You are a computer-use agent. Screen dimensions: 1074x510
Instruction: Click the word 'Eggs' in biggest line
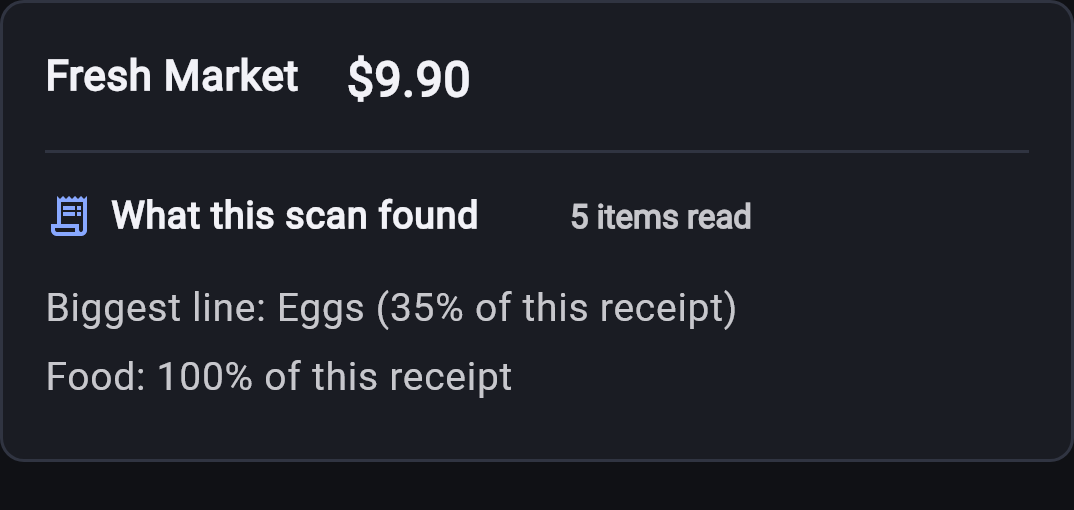coord(321,308)
